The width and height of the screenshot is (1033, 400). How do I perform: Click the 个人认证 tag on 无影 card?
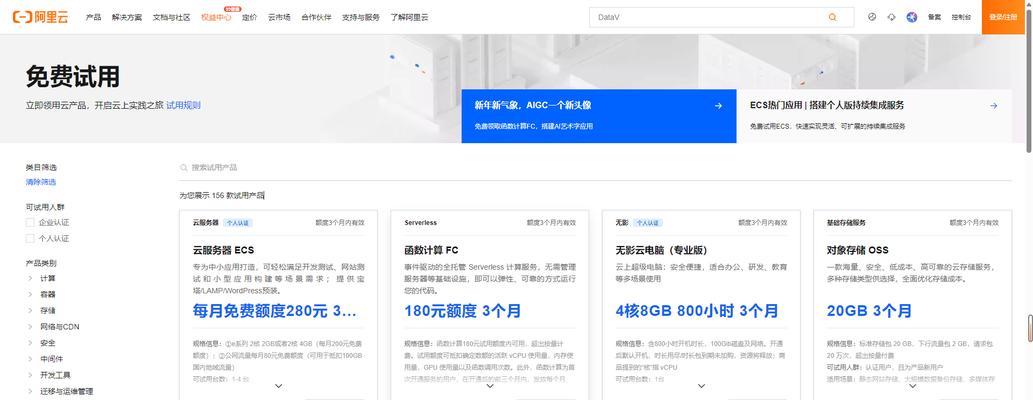648,223
